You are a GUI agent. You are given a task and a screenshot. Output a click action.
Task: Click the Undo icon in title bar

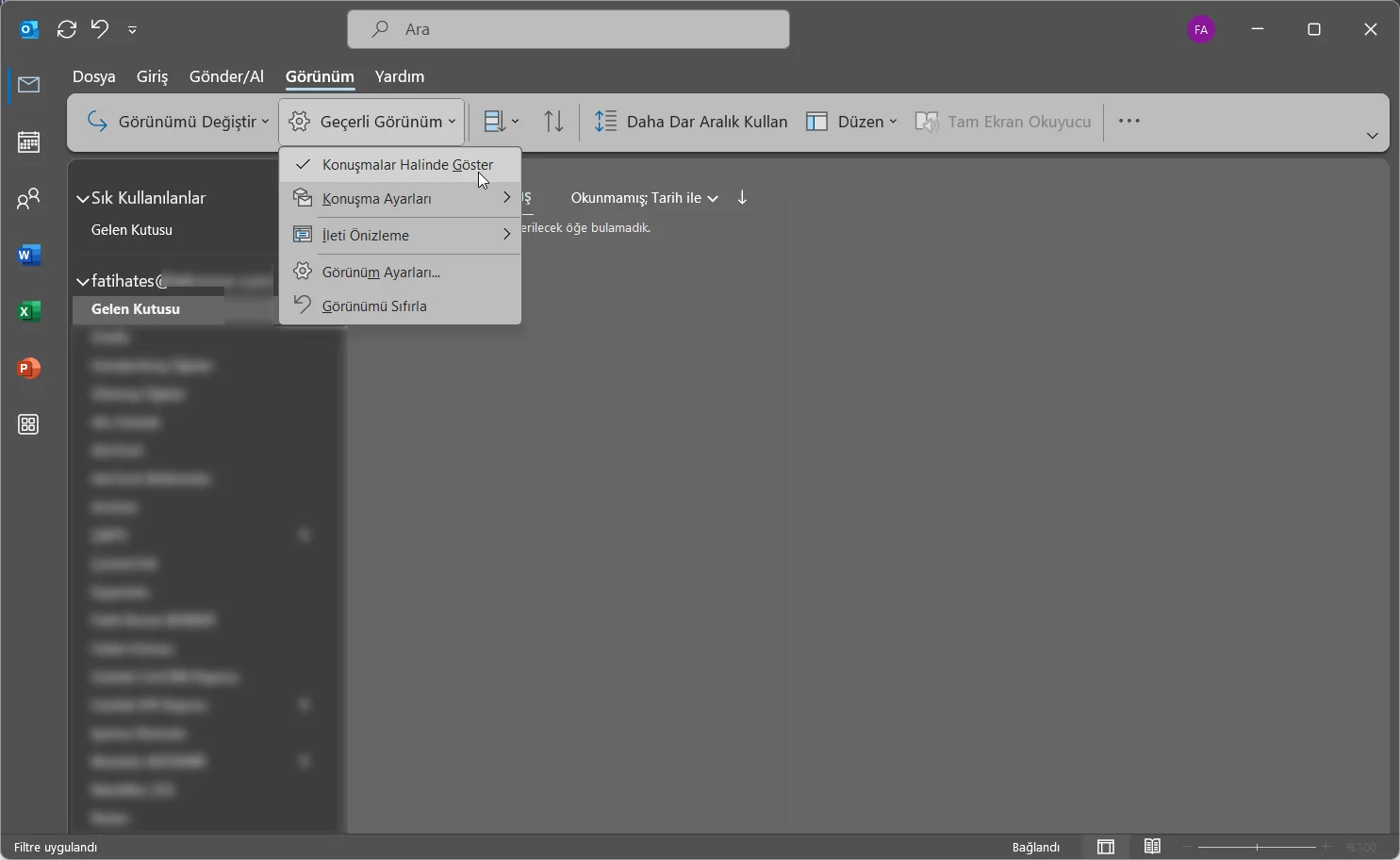tap(100, 29)
